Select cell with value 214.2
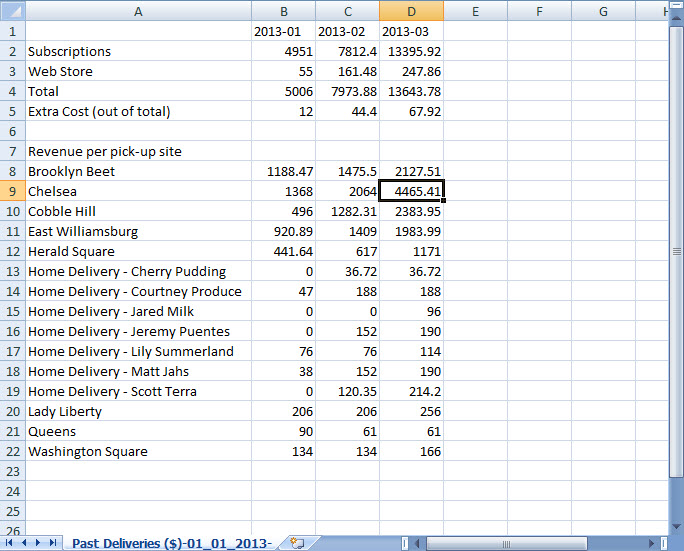The height and width of the screenshot is (551, 684). coord(411,391)
